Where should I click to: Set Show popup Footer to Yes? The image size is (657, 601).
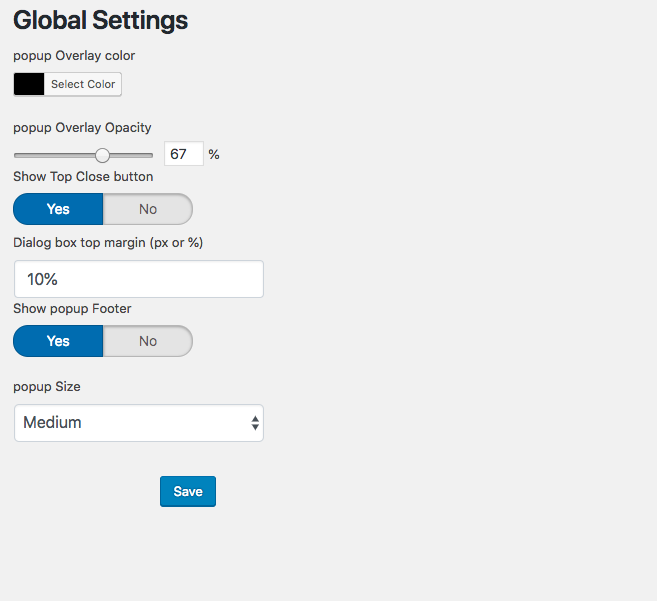(58, 341)
